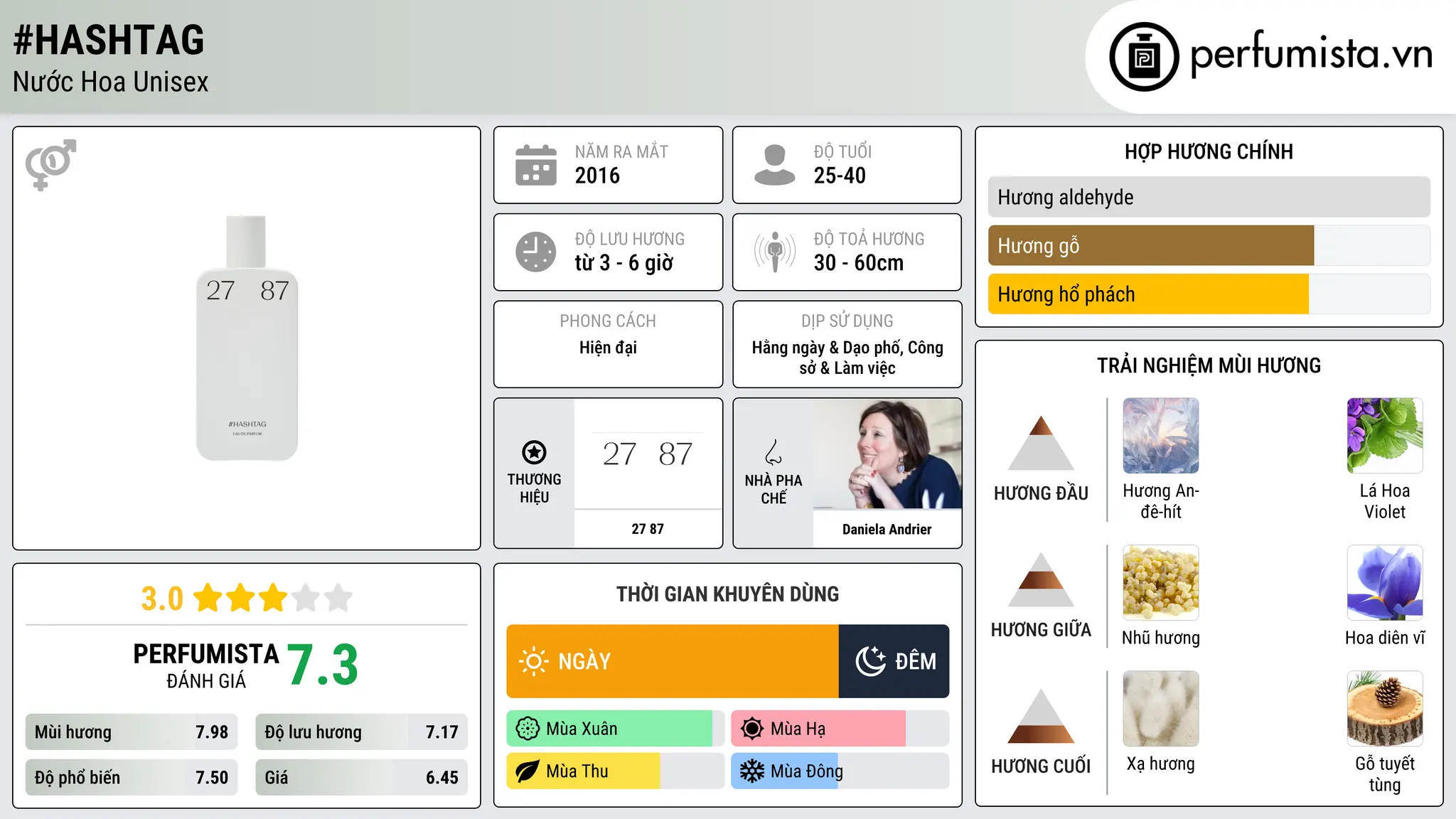This screenshot has height=819, width=1456.
Task: Click the #HASHTAG title heading
Action: click(109, 40)
